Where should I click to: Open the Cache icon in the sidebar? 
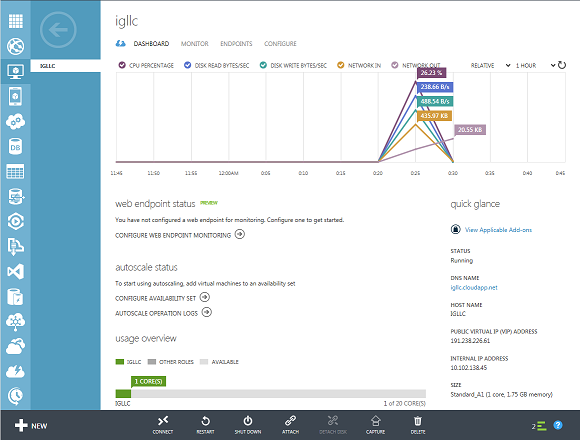(x=16, y=297)
